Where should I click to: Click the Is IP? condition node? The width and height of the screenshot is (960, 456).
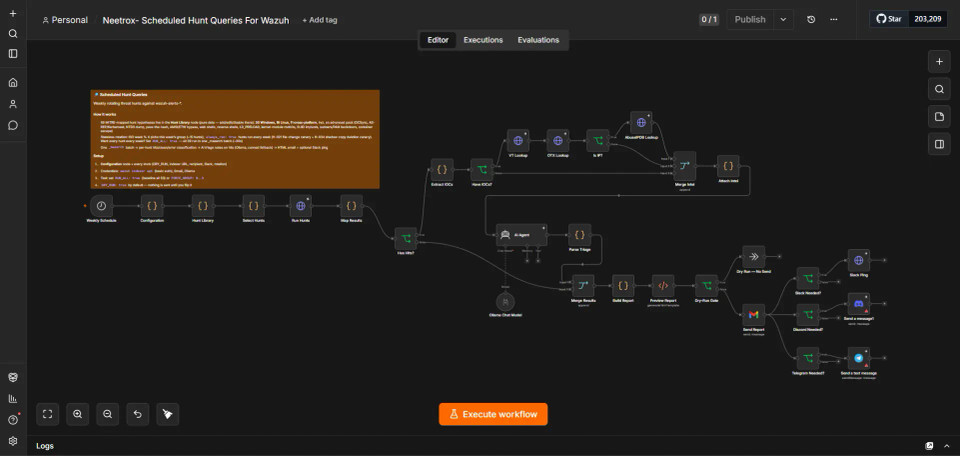[598, 141]
